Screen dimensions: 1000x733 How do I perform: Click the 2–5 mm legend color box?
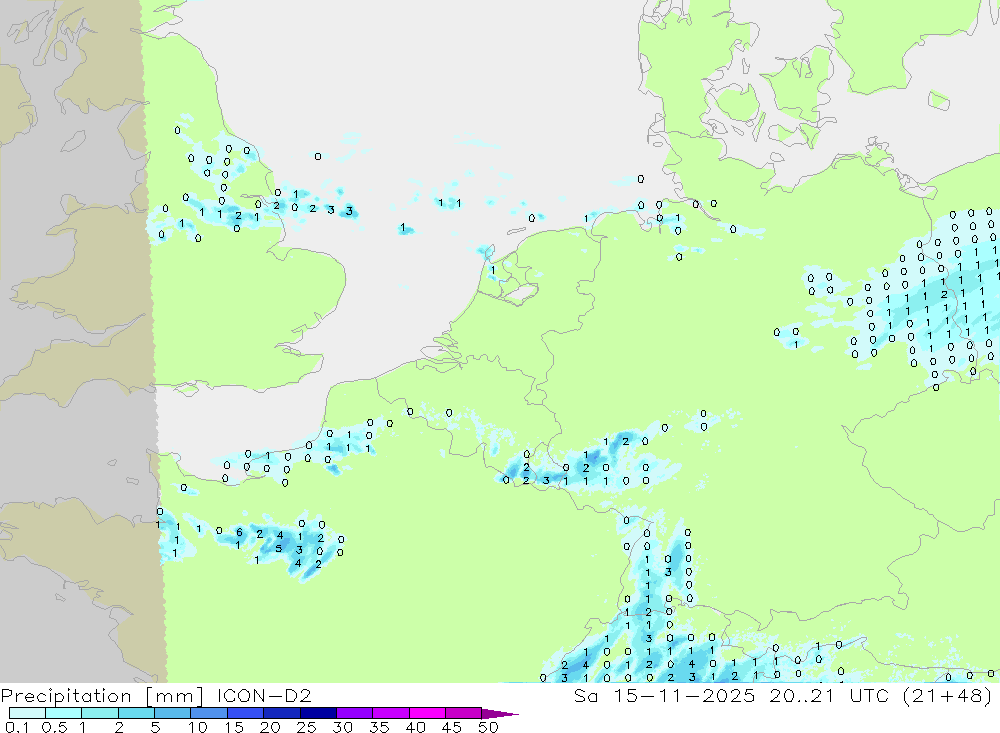tap(136, 713)
